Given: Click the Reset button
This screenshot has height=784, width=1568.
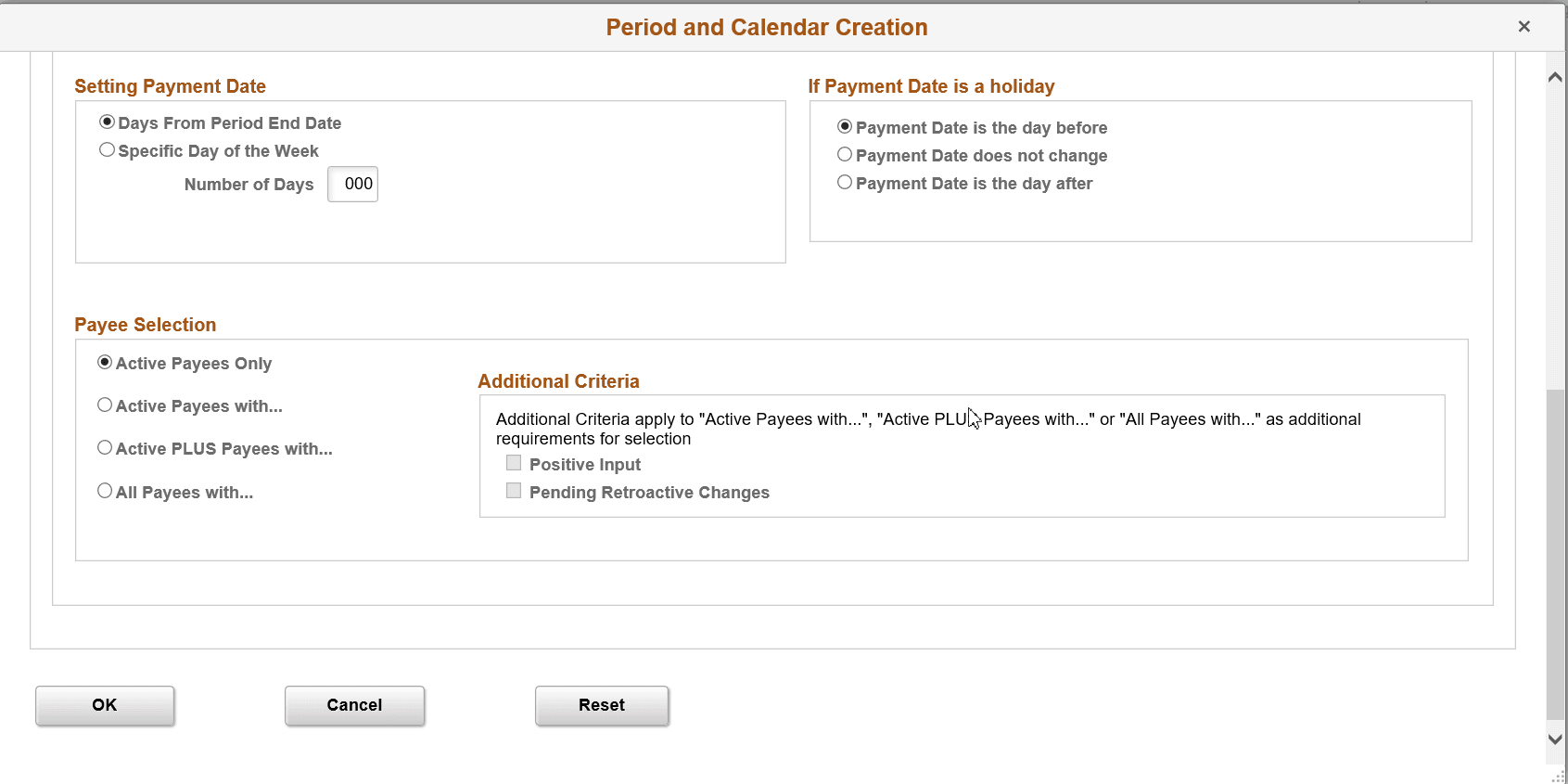Looking at the screenshot, I should tap(602, 705).
